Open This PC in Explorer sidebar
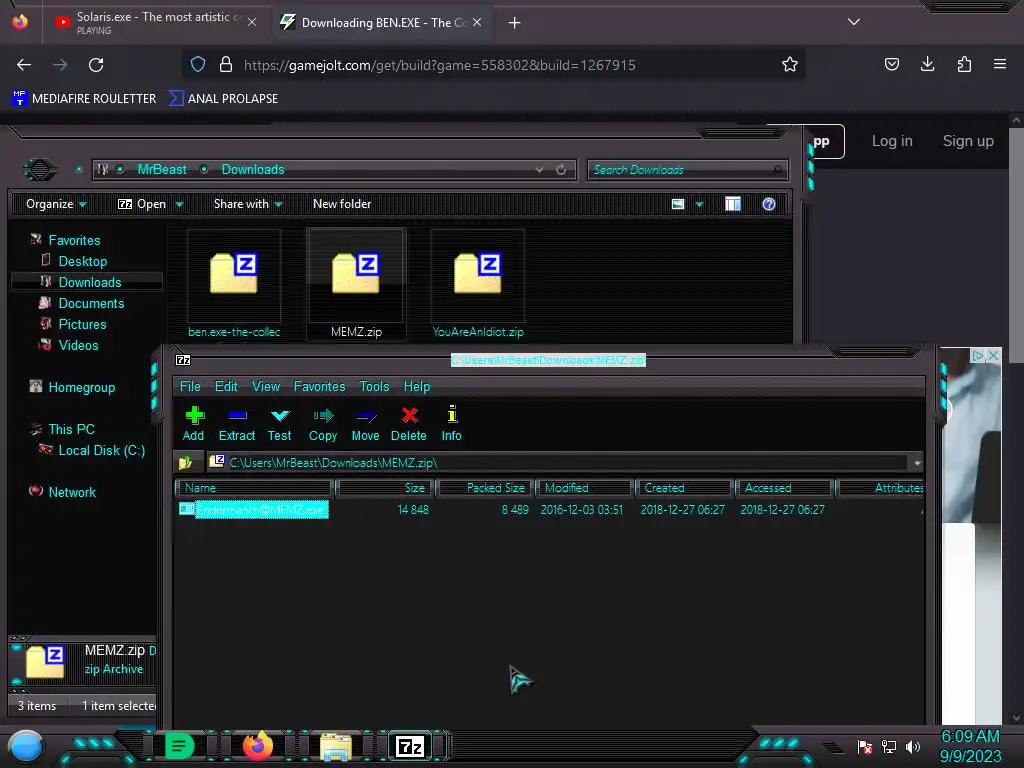The height and width of the screenshot is (768, 1024). (x=71, y=429)
